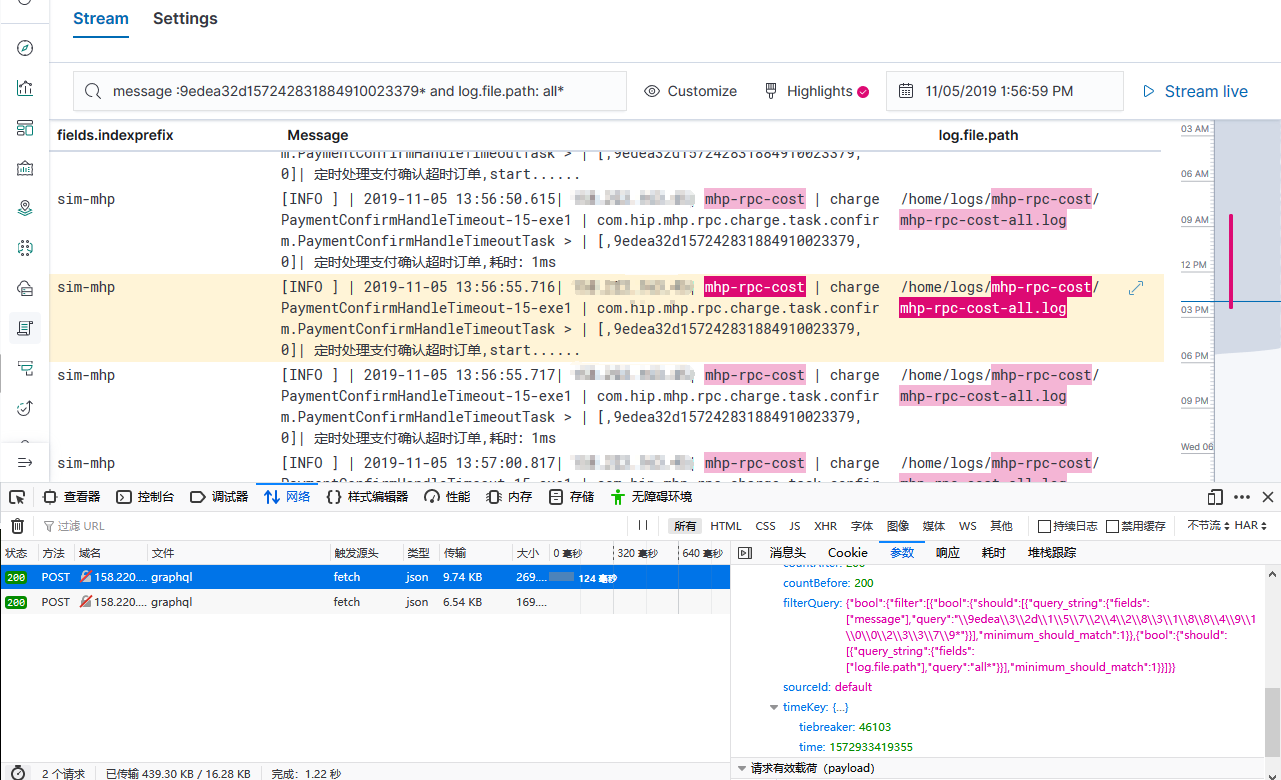Image resolution: width=1281 pixels, height=780 pixels.
Task: Select the 9.74 KB graphql request row
Action: tap(365, 577)
